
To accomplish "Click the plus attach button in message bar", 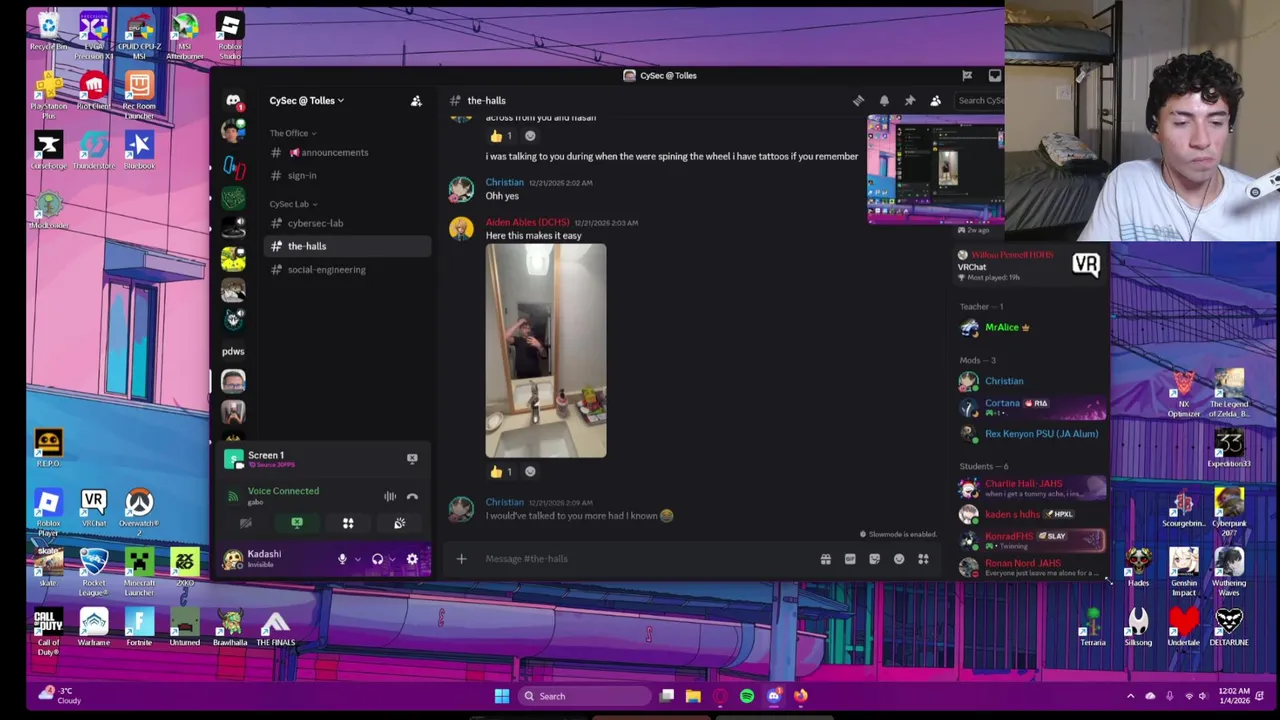I will [461, 559].
